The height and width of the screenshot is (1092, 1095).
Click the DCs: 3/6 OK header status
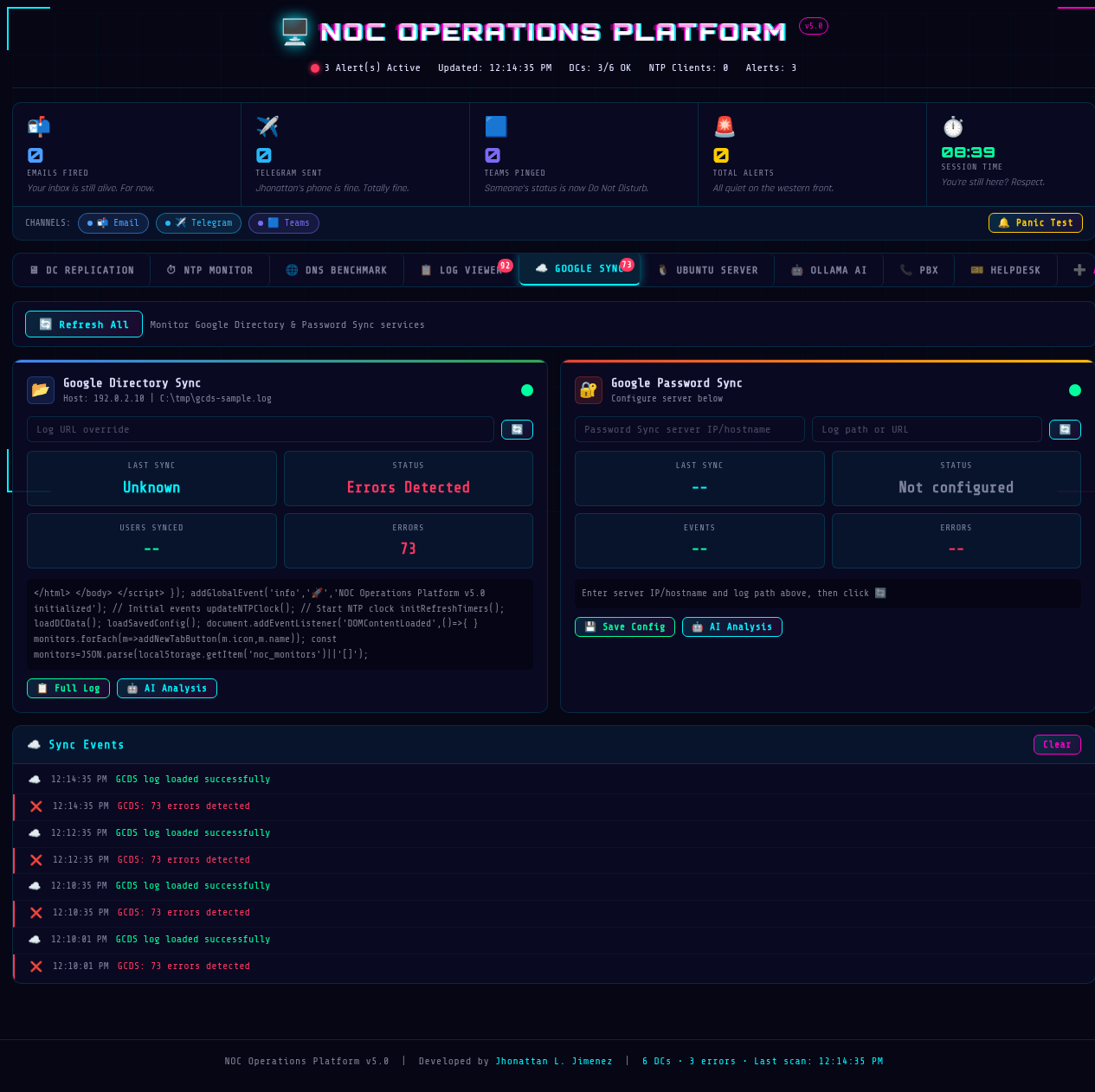tap(600, 67)
